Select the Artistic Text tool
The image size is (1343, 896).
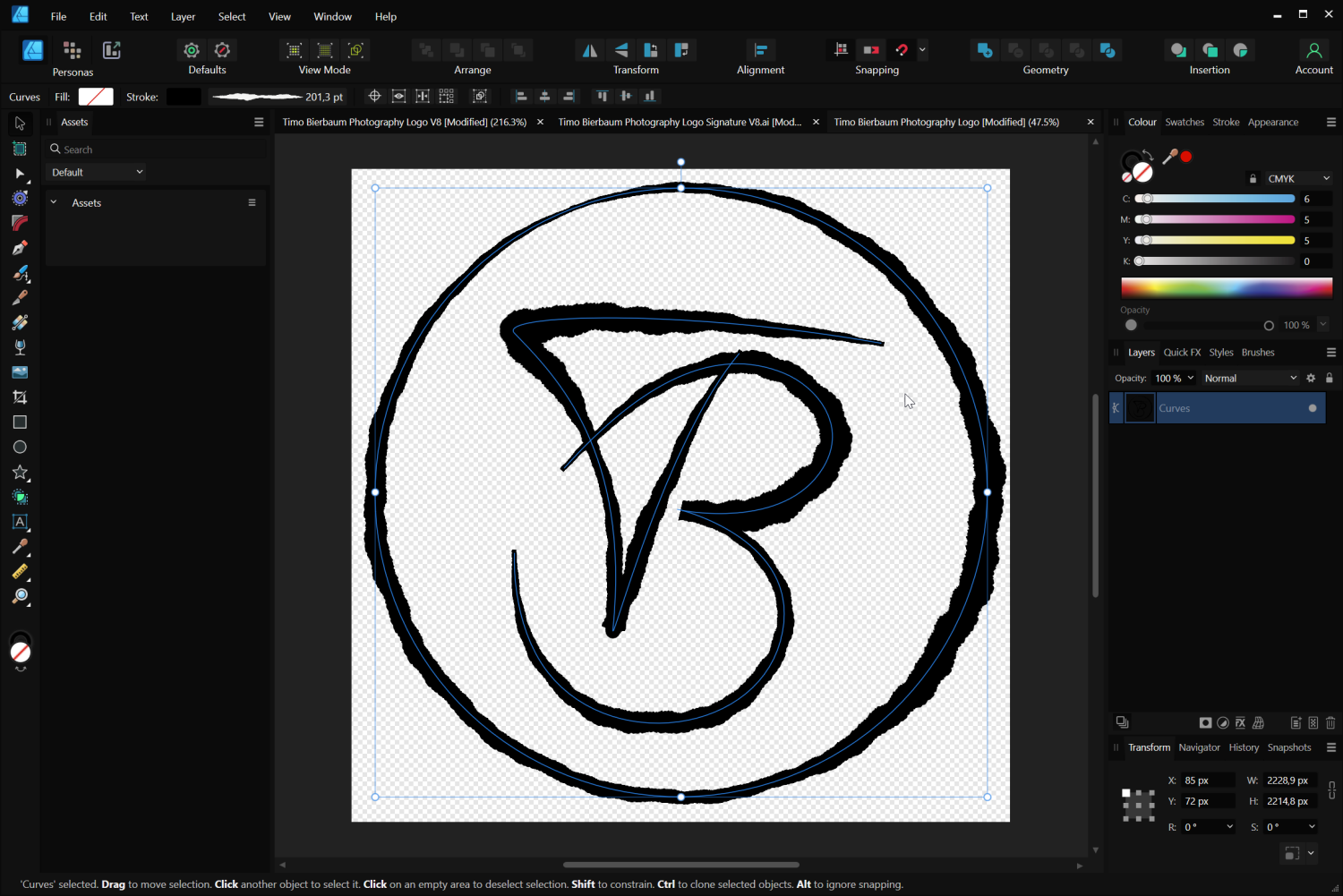pyautogui.click(x=20, y=522)
